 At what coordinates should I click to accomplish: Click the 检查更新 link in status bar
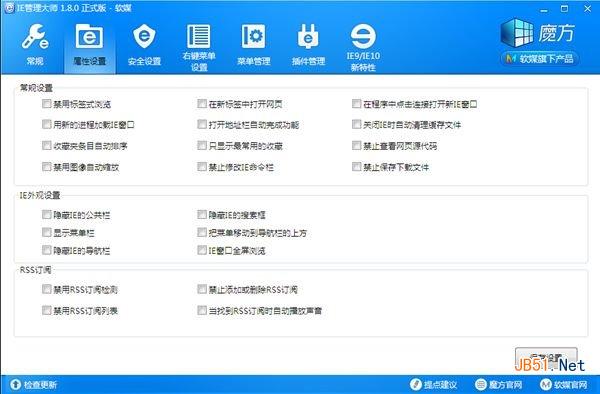click(x=34, y=384)
